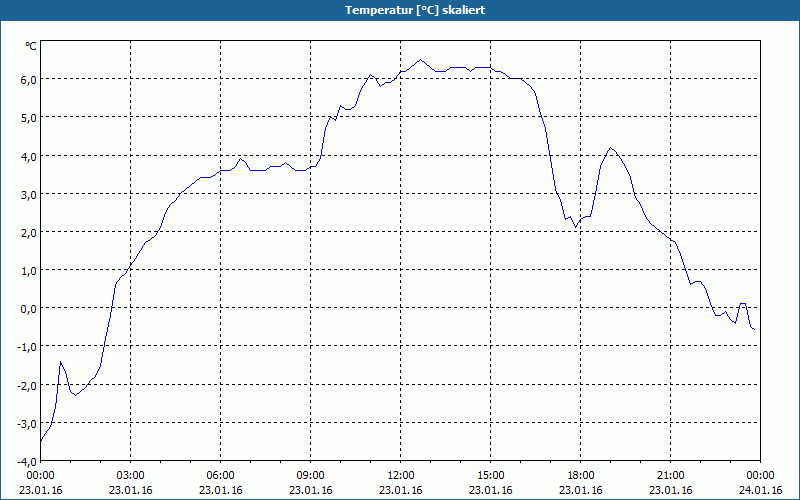The height and width of the screenshot is (500, 800).
Task: Click the 23.01.16 date under the first 00:00
Action: tap(41, 490)
